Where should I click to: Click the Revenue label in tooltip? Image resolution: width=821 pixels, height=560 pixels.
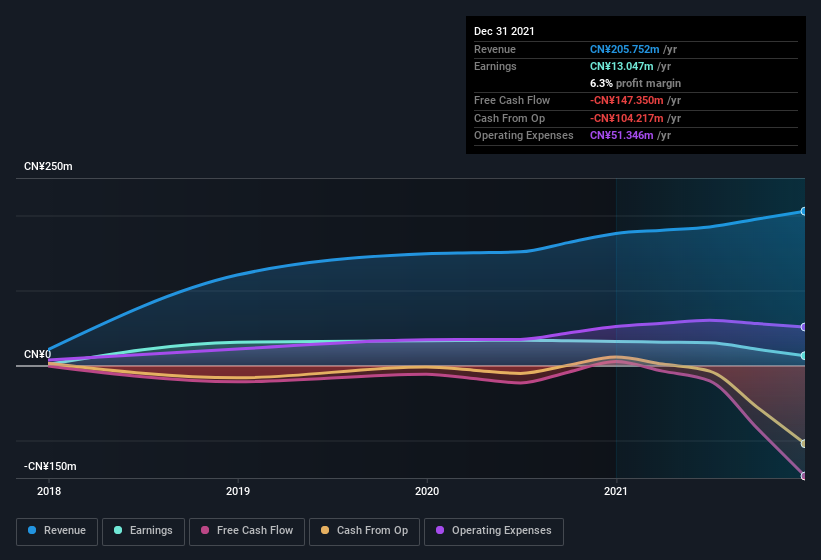click(495, 49)
